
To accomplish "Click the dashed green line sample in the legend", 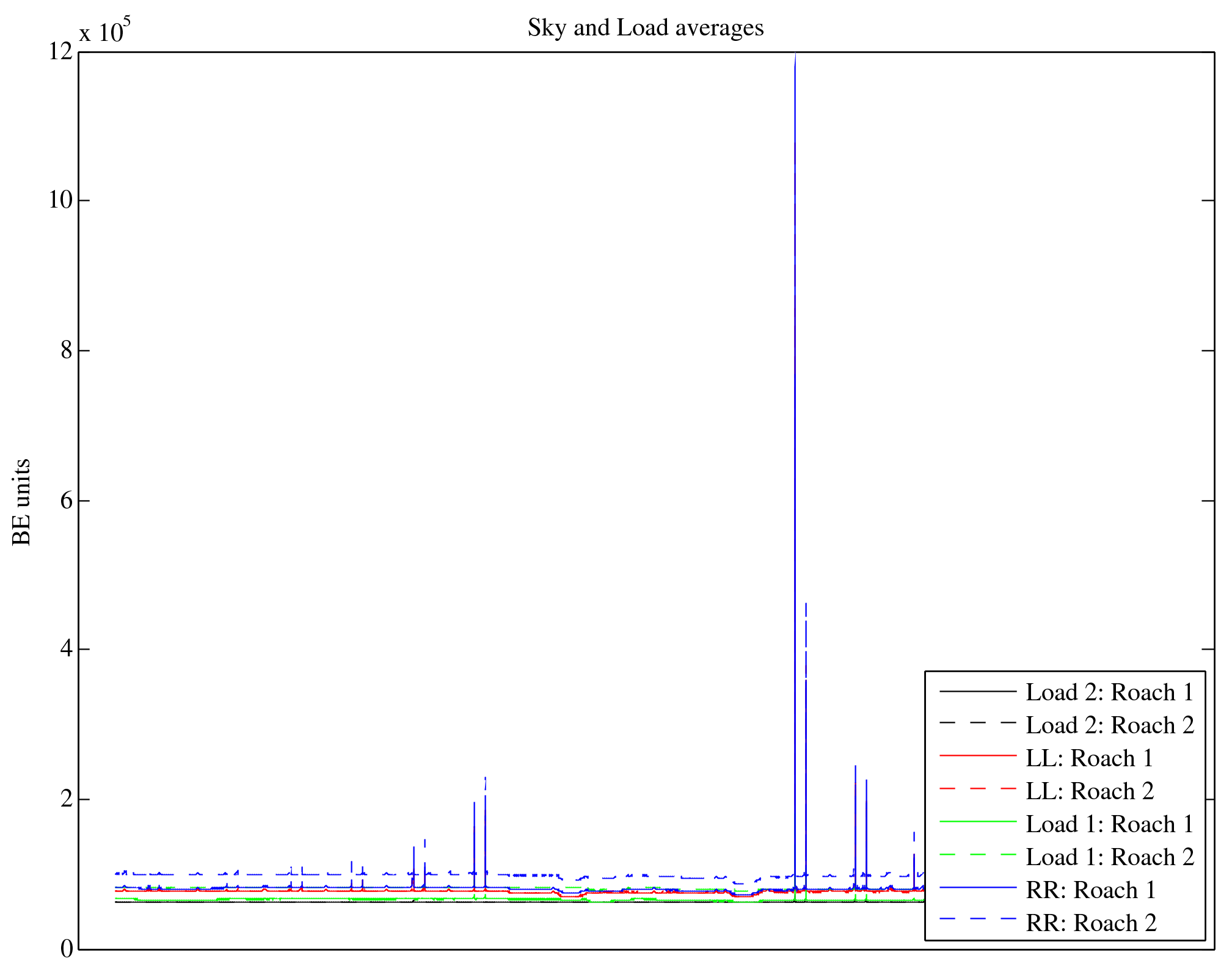I will tap(977, 855).
